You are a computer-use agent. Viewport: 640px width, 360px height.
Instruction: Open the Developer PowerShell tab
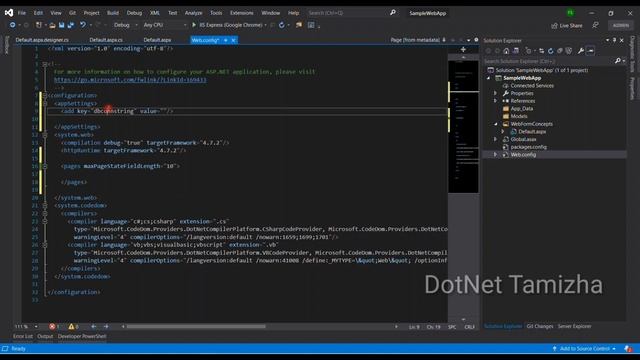[82, 336]
